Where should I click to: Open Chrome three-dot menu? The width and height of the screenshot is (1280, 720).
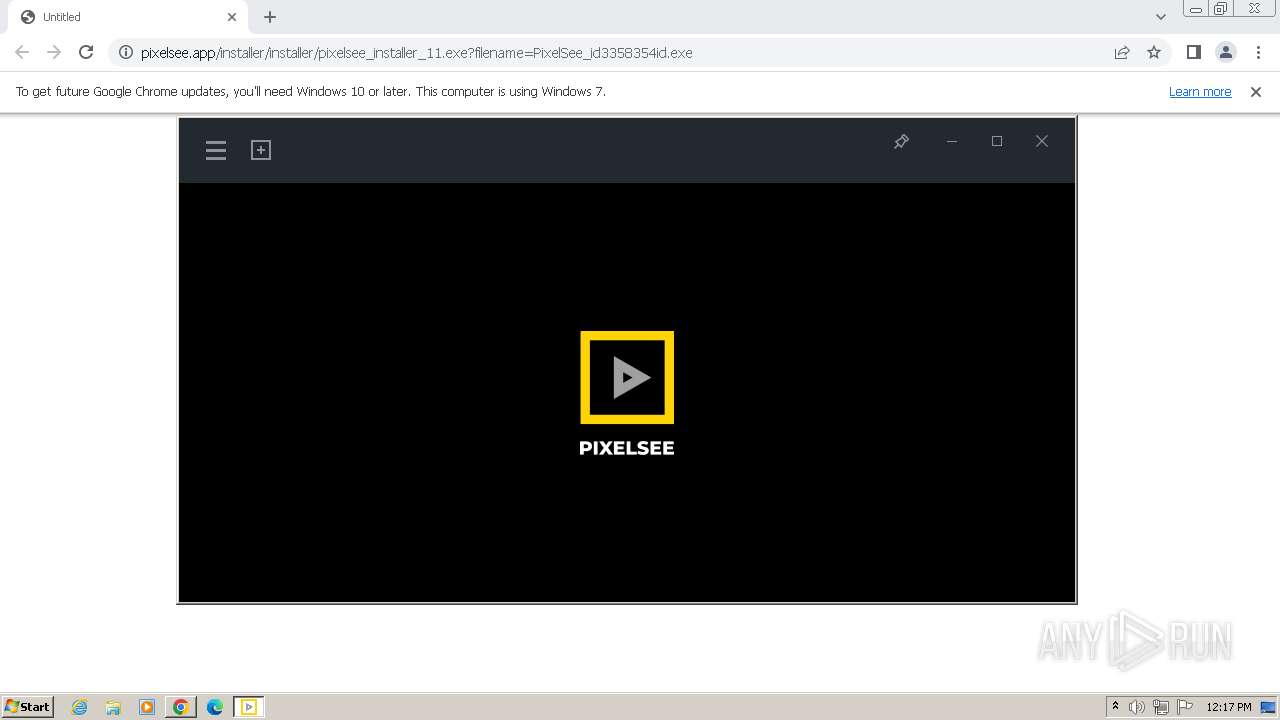tap(1258, 53)
